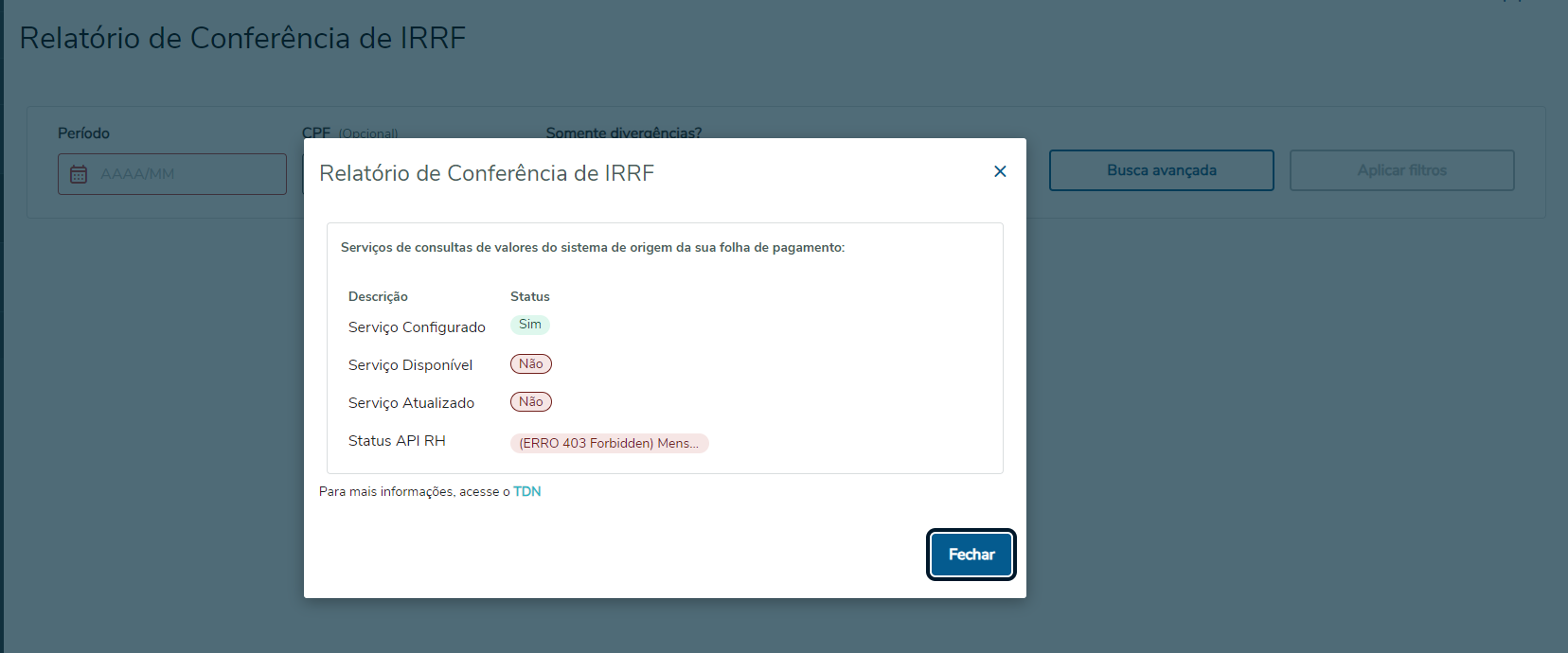1568x653 pixels.
Task: Click Não tag beside Serviço Disponível
Action: [x=531, y=364]
